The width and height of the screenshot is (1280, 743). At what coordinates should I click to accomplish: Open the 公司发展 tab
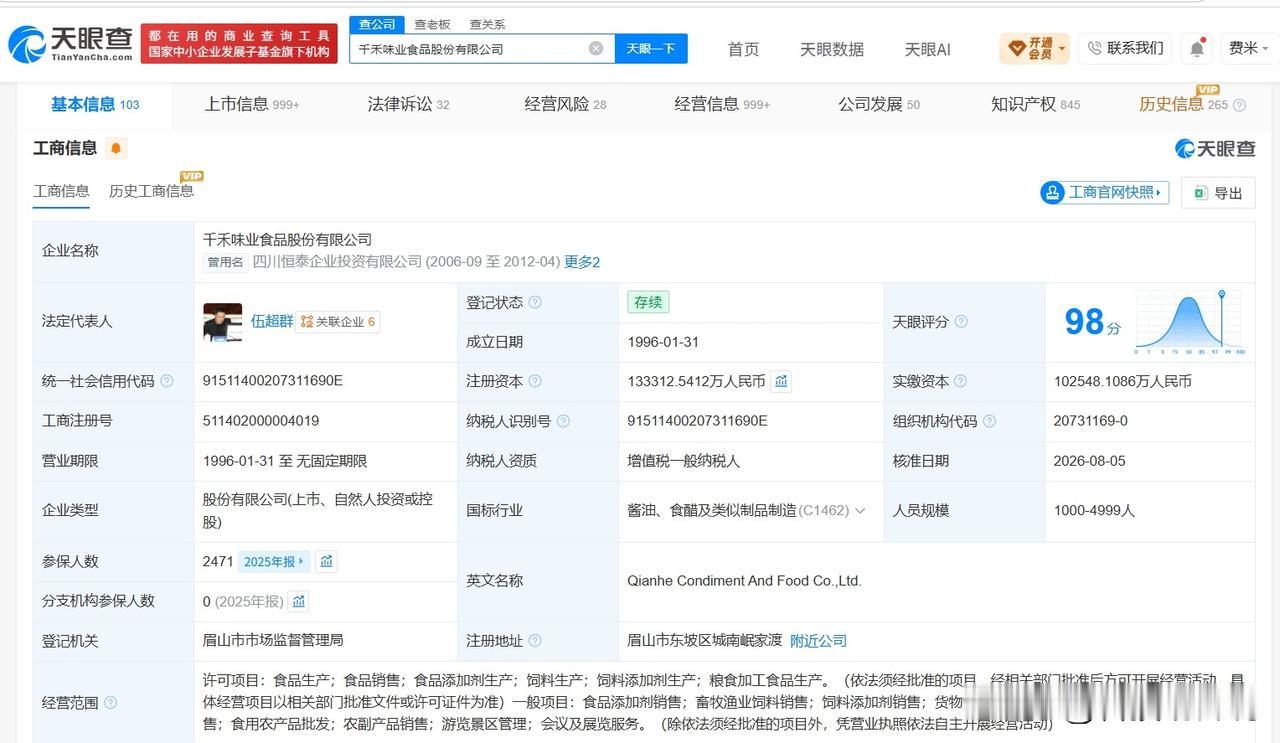coord(879,104)
